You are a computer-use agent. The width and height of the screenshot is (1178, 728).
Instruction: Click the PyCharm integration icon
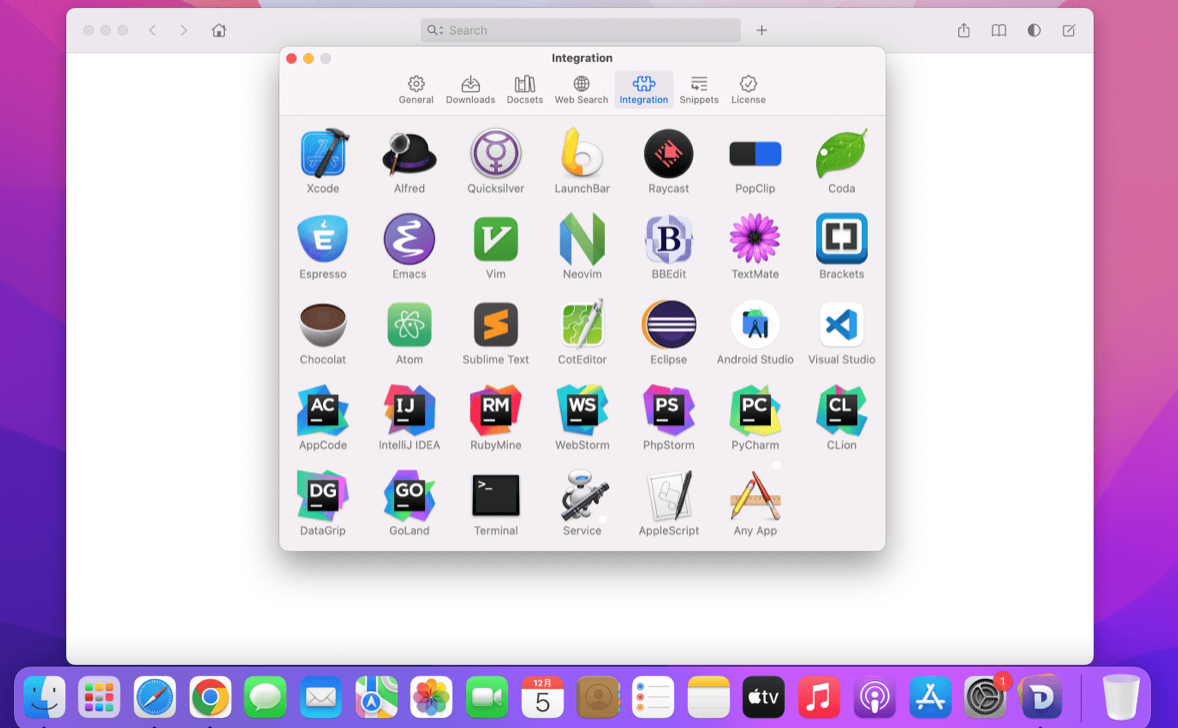pyautogui.click(x=755, y=410)
